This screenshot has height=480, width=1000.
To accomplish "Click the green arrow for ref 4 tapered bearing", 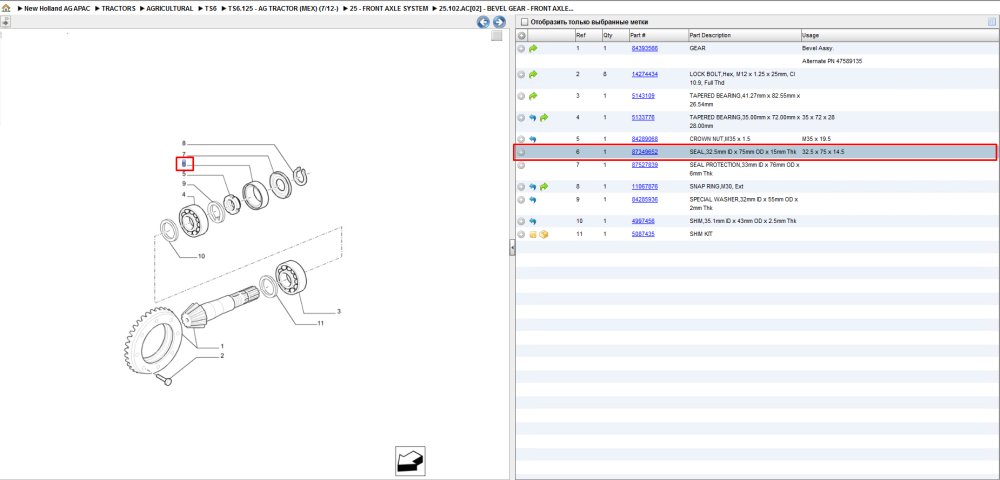I will coord(544,118).
